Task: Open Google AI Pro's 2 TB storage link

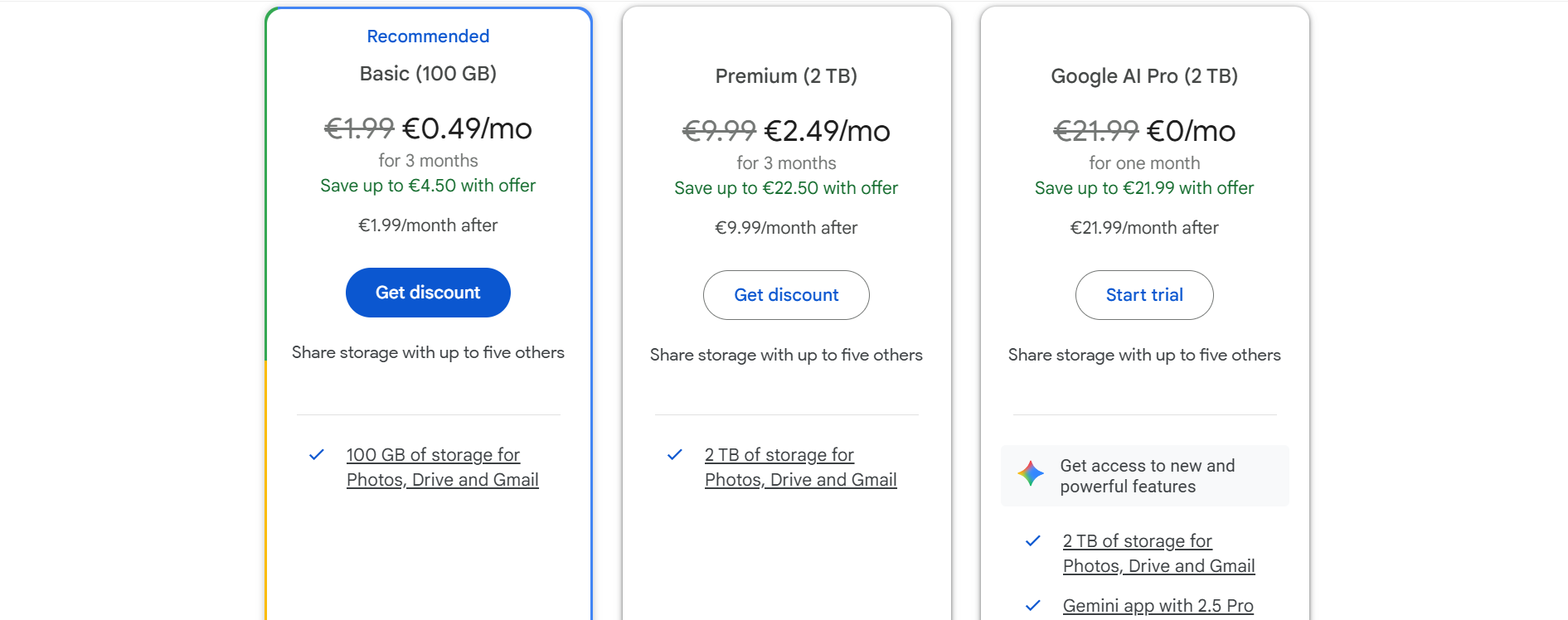Action: 1158,554
